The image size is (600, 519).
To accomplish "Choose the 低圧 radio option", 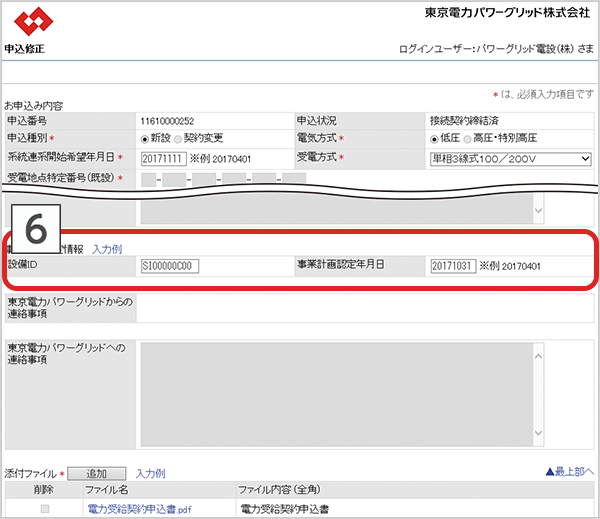I will (434, 139).
